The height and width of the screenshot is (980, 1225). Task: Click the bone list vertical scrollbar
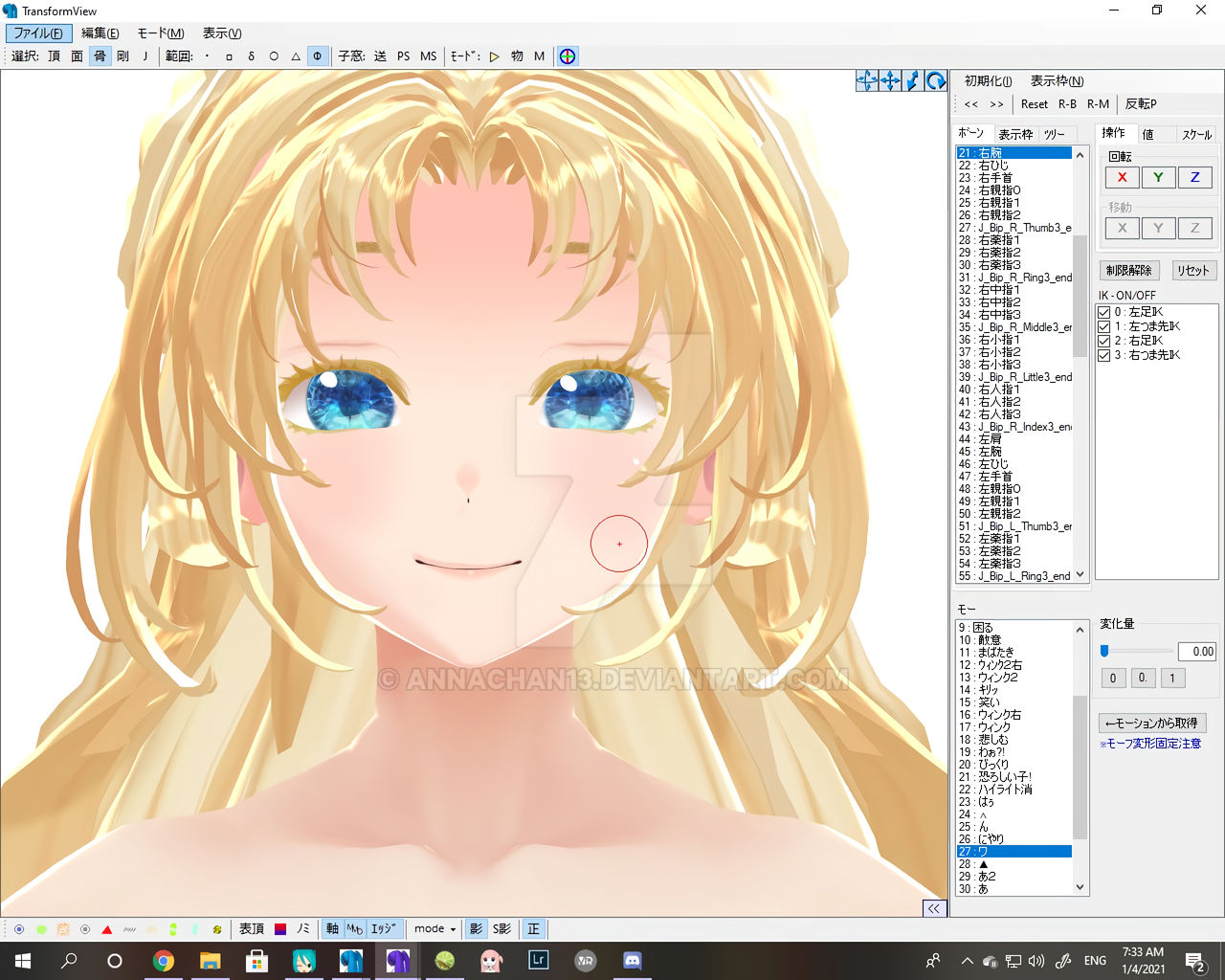click(1080, 365)
